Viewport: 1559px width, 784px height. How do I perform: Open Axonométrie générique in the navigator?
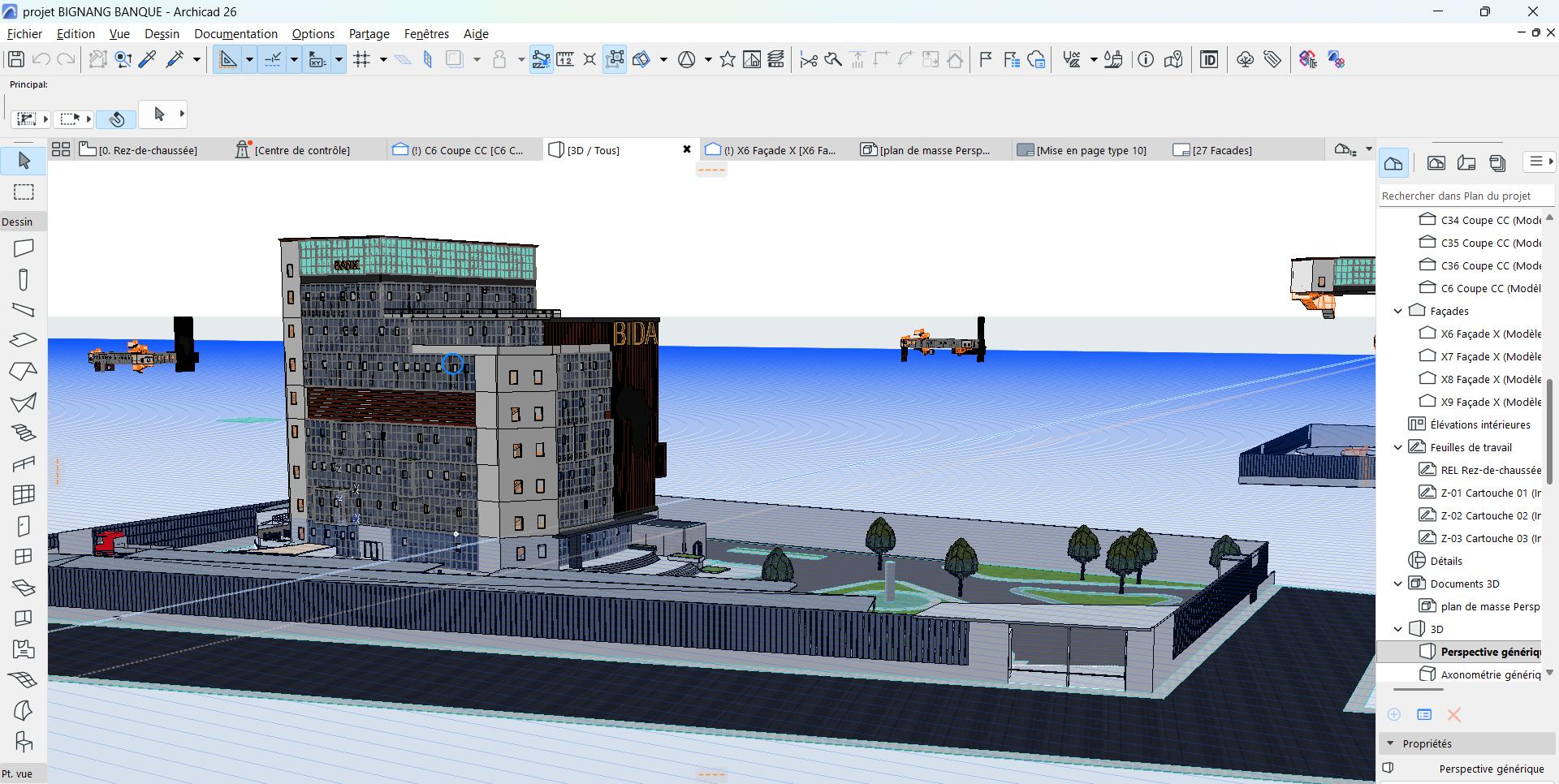click(1489, 674)
